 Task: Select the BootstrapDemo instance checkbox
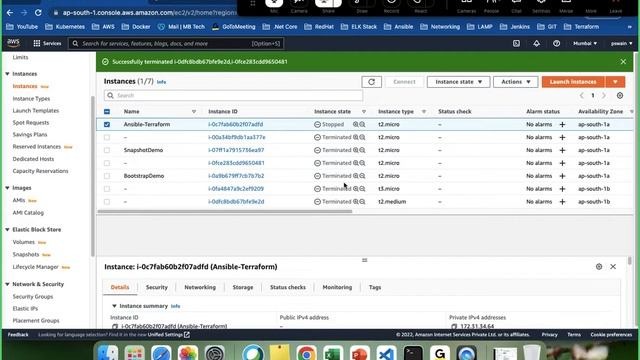tap(107, 176)
